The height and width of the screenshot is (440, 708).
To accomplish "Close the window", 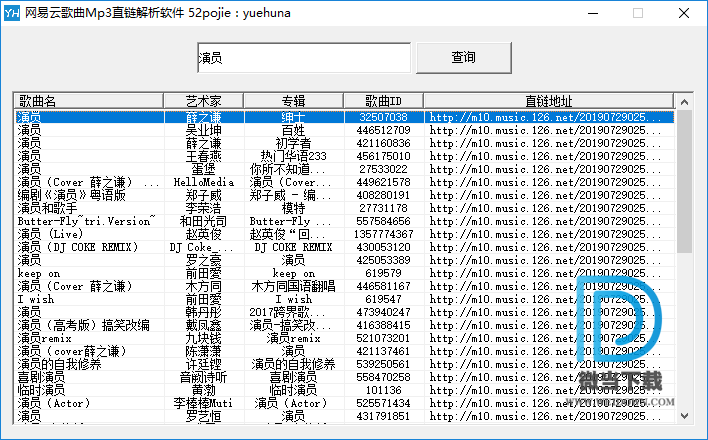I will coord(684,13).
